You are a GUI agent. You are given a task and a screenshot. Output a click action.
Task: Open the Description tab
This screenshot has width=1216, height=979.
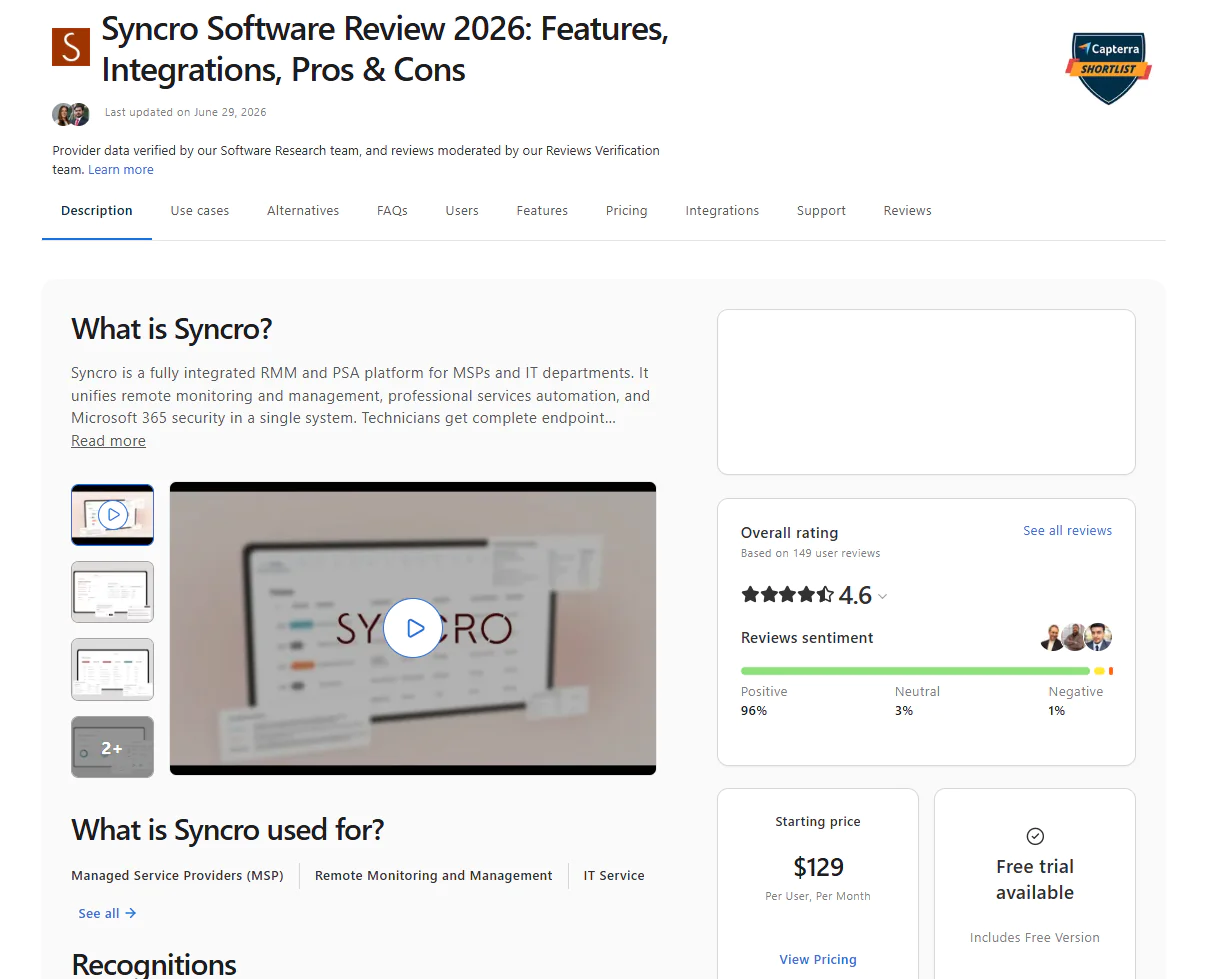point(97,211)
